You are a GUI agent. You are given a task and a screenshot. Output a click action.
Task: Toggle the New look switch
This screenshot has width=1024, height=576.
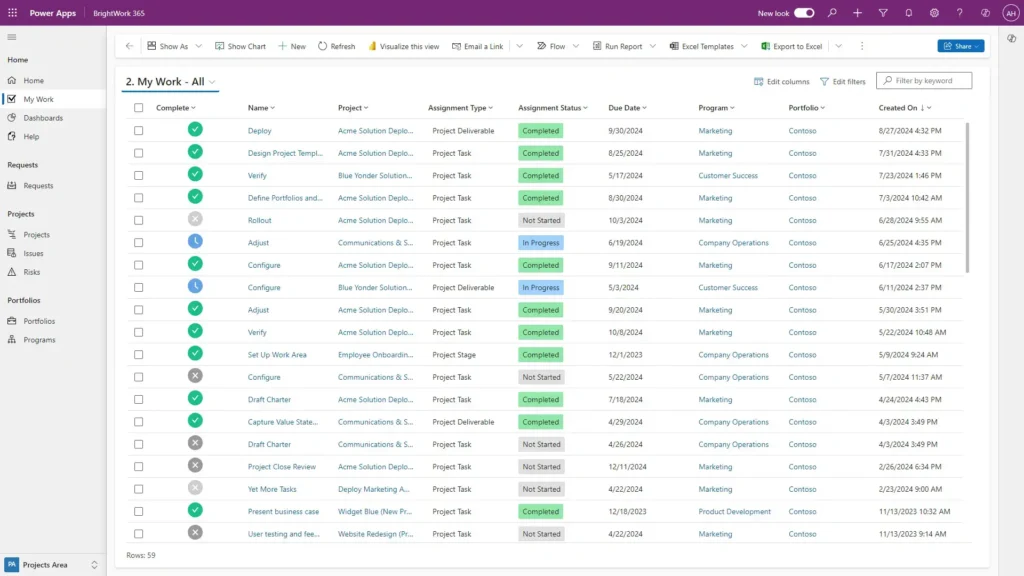[804, 13]
